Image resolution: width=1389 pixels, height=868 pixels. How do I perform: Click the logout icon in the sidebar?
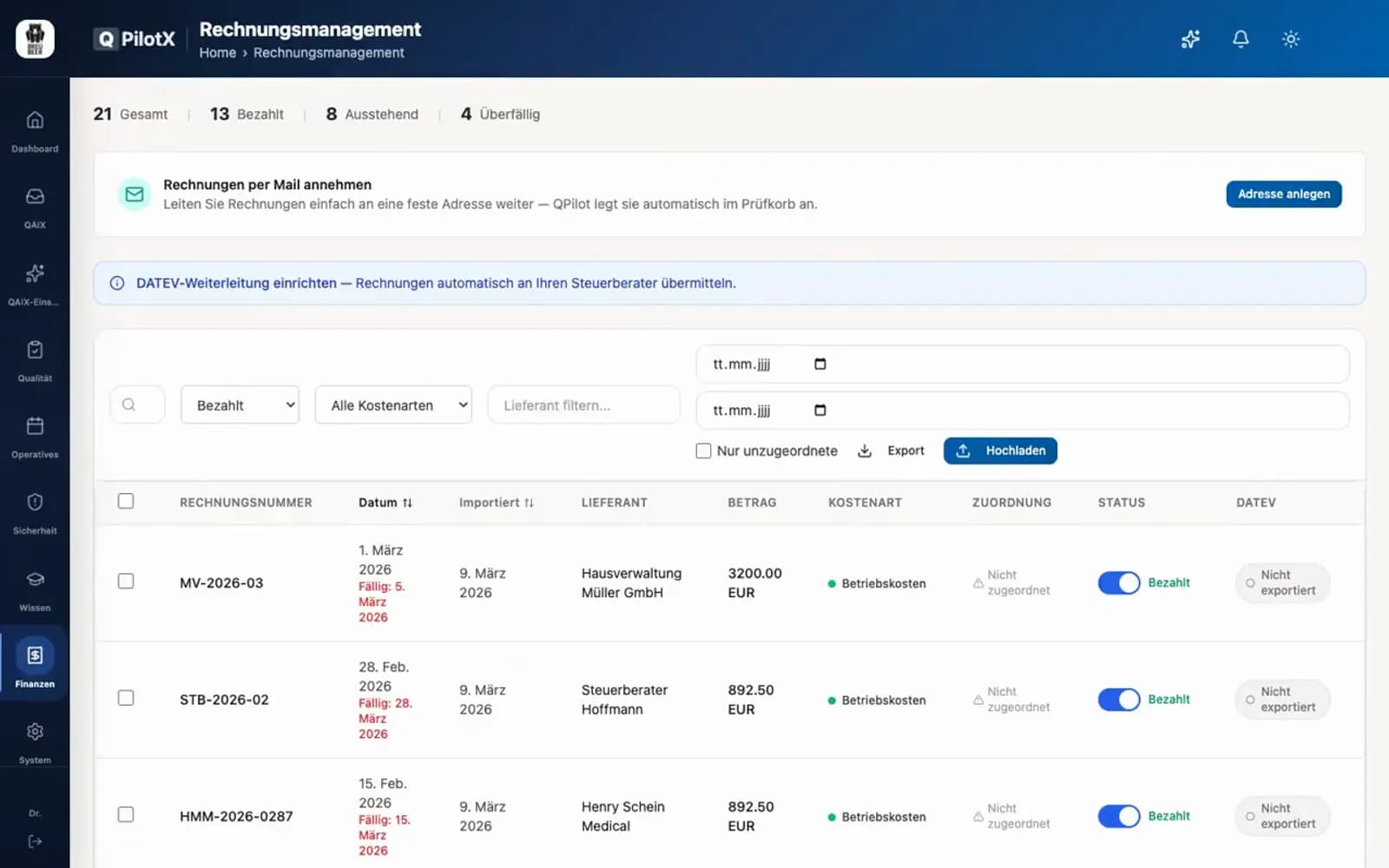35,841
